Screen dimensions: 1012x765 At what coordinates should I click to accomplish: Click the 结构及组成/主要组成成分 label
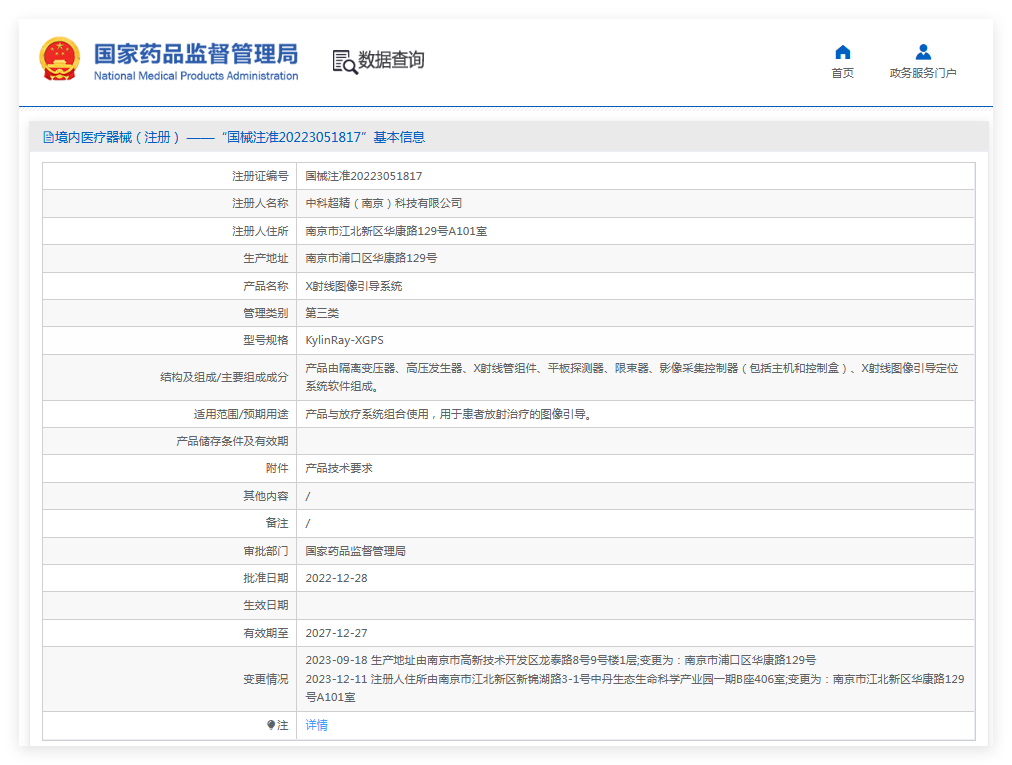pos(224,377)
